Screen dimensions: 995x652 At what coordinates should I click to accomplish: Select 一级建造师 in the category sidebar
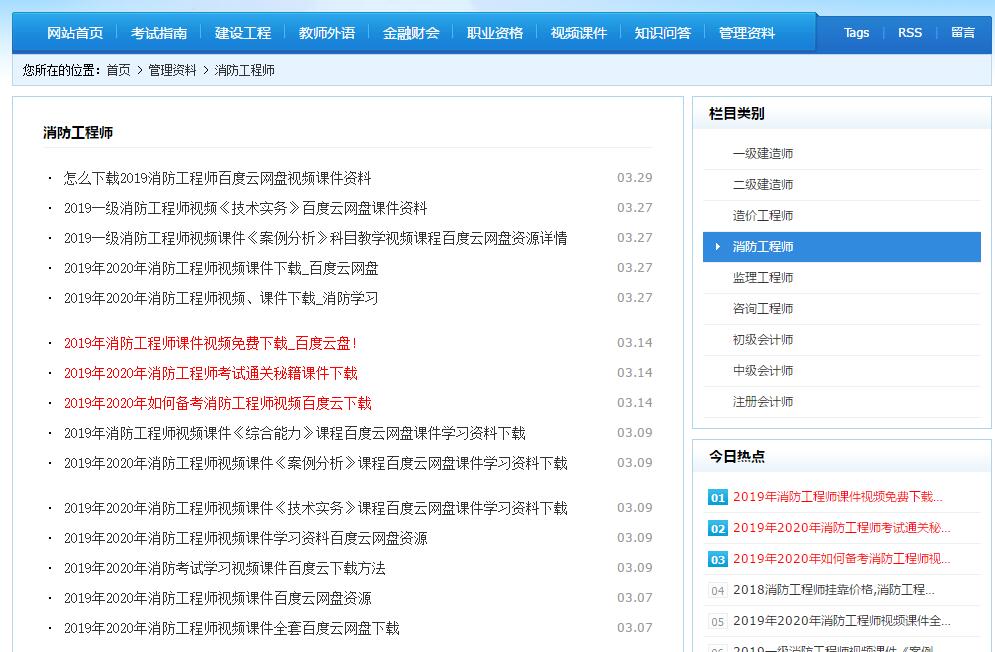(x=763, y=154)
